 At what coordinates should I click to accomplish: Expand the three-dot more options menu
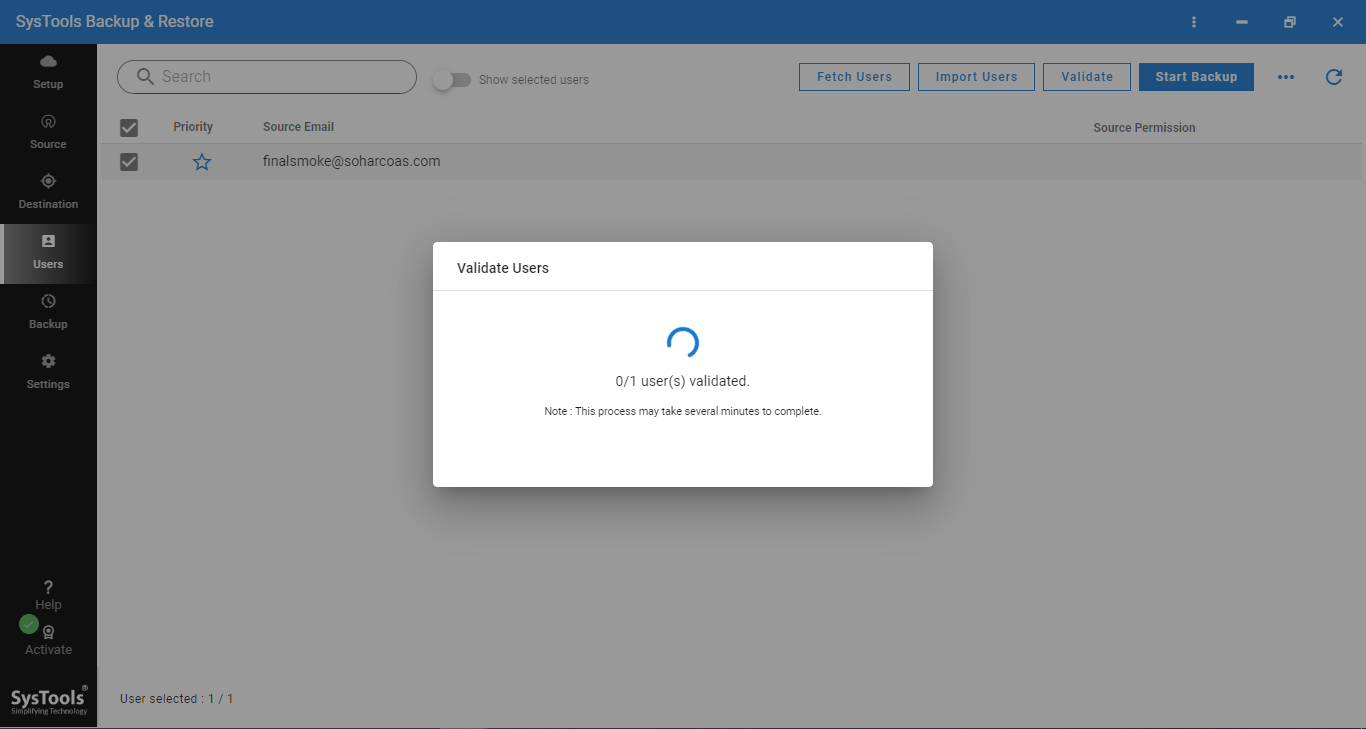click(1286, 77)
